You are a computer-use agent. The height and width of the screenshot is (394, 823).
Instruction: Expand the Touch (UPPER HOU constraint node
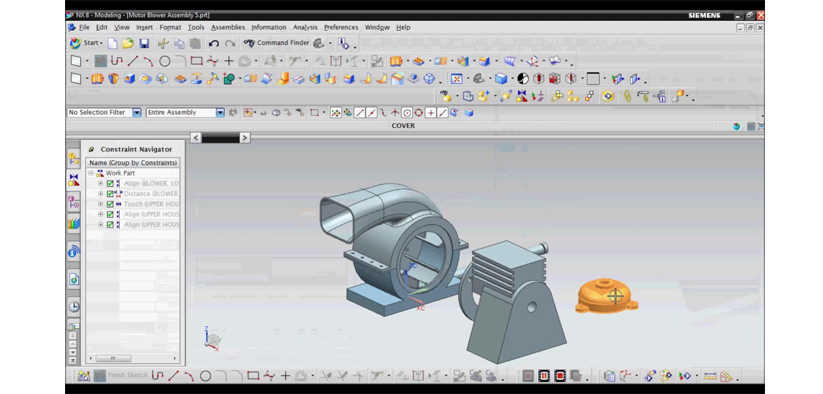pos(100,204)
